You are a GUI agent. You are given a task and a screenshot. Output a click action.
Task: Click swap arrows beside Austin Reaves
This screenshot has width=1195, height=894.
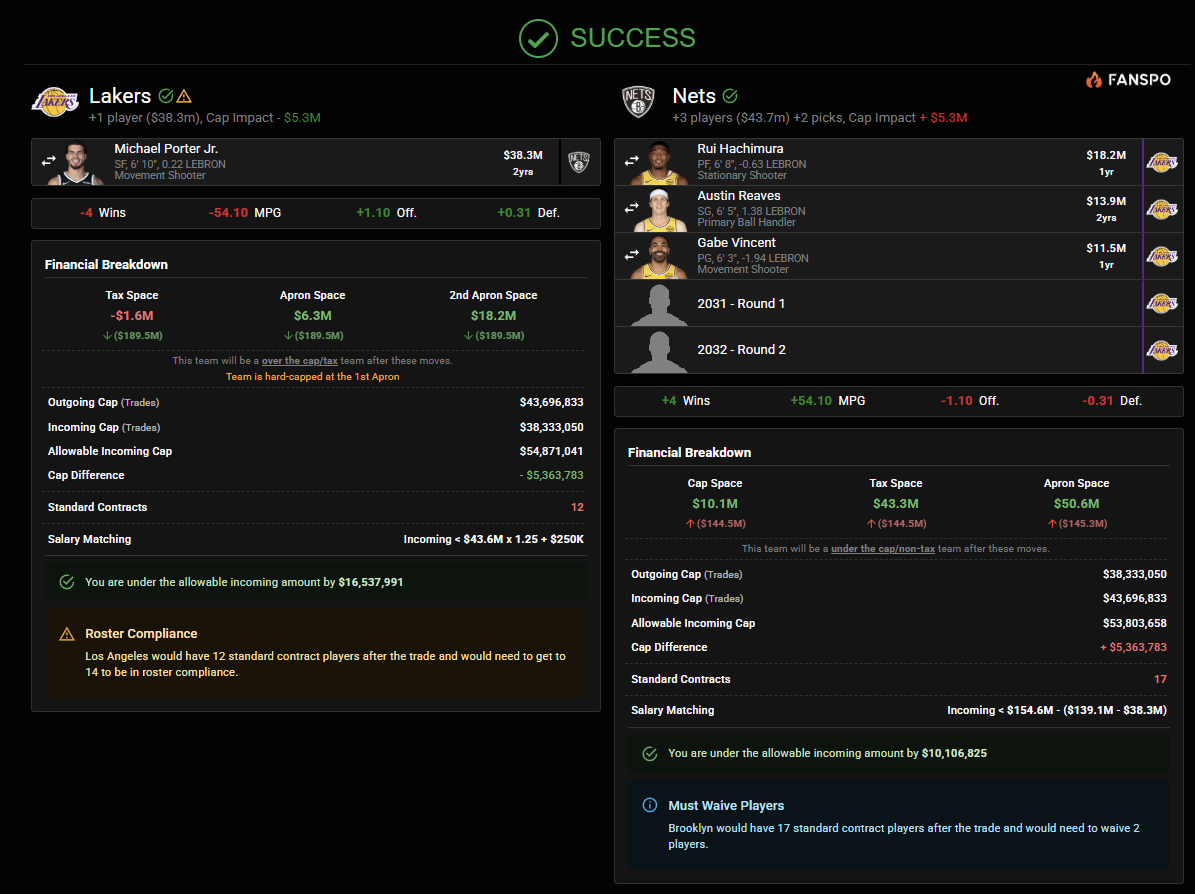[631, 208]
